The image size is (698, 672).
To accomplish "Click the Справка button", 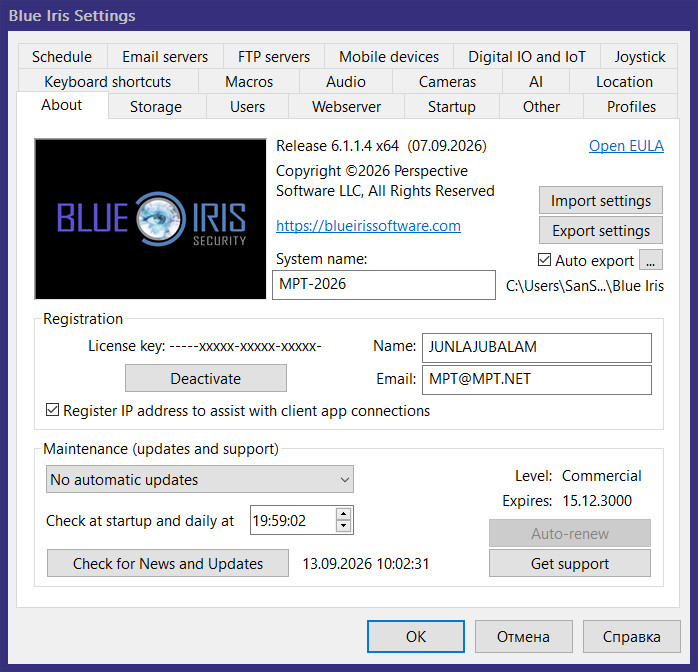I will (x=632, y=636).
